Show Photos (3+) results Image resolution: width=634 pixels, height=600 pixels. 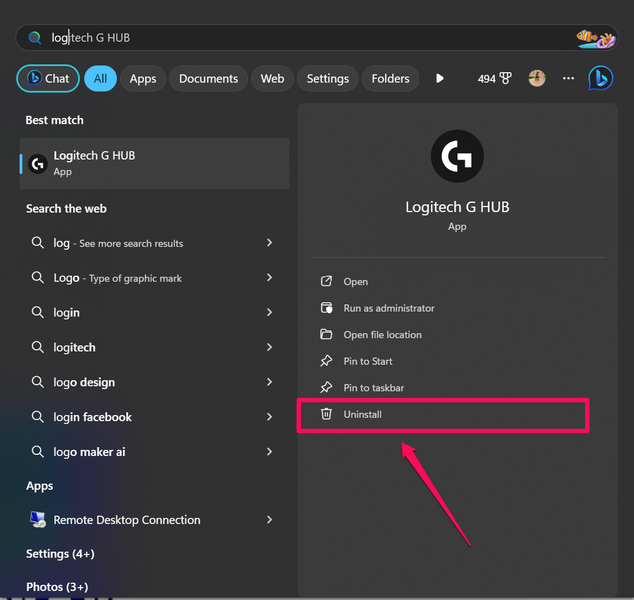click(57, 587)
